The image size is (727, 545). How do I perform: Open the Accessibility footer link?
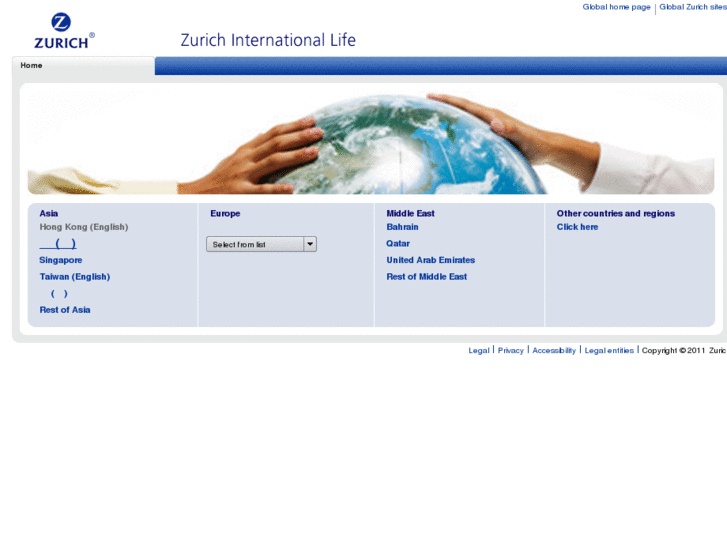(x=554, y=350)
